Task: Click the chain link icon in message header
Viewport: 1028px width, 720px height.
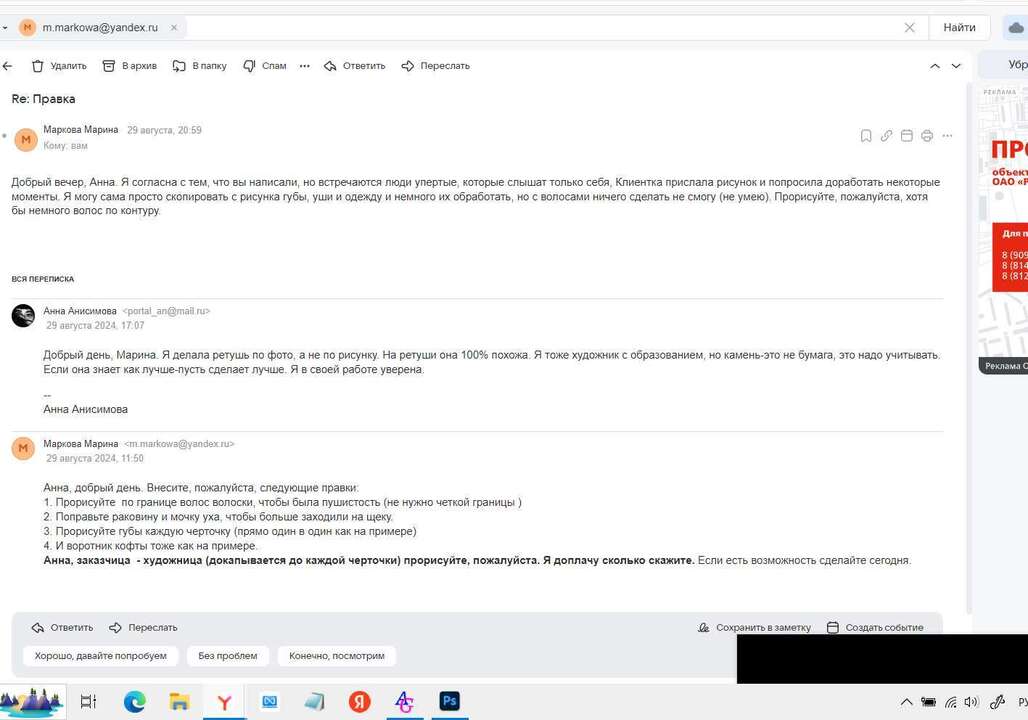Action: tap(886, 136)
